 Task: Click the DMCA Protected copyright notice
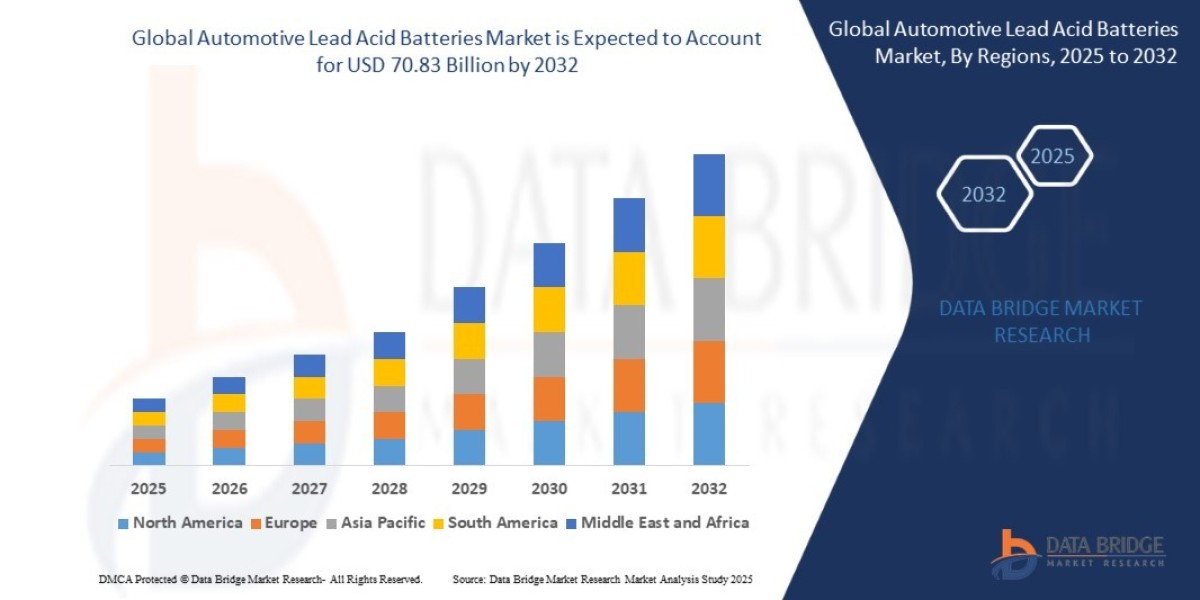pos(260,579)
